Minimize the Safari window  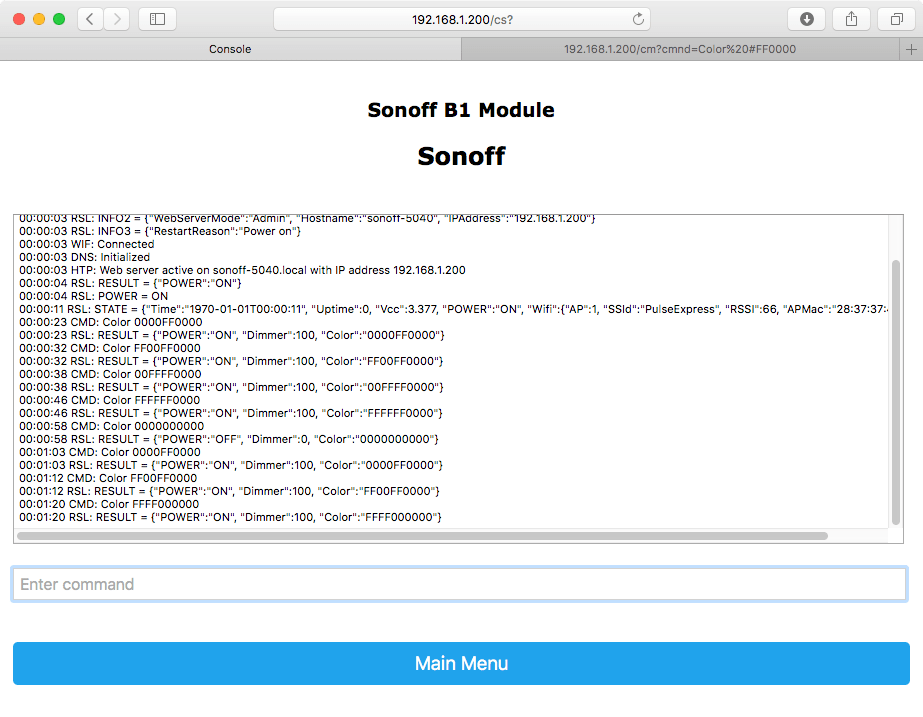[x=39, y=19]
